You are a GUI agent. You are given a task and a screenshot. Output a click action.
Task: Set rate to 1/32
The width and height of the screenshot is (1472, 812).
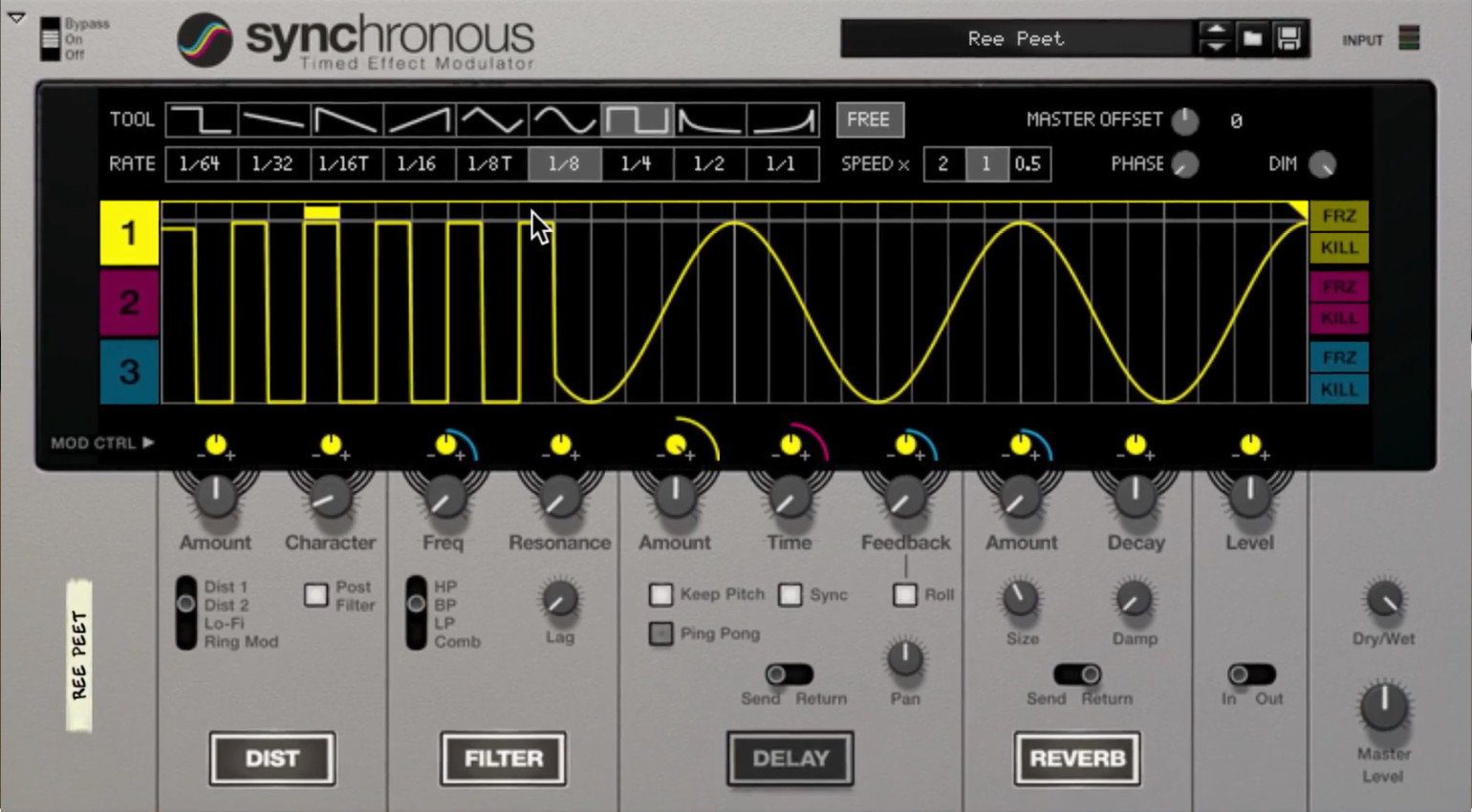point(273,164)
